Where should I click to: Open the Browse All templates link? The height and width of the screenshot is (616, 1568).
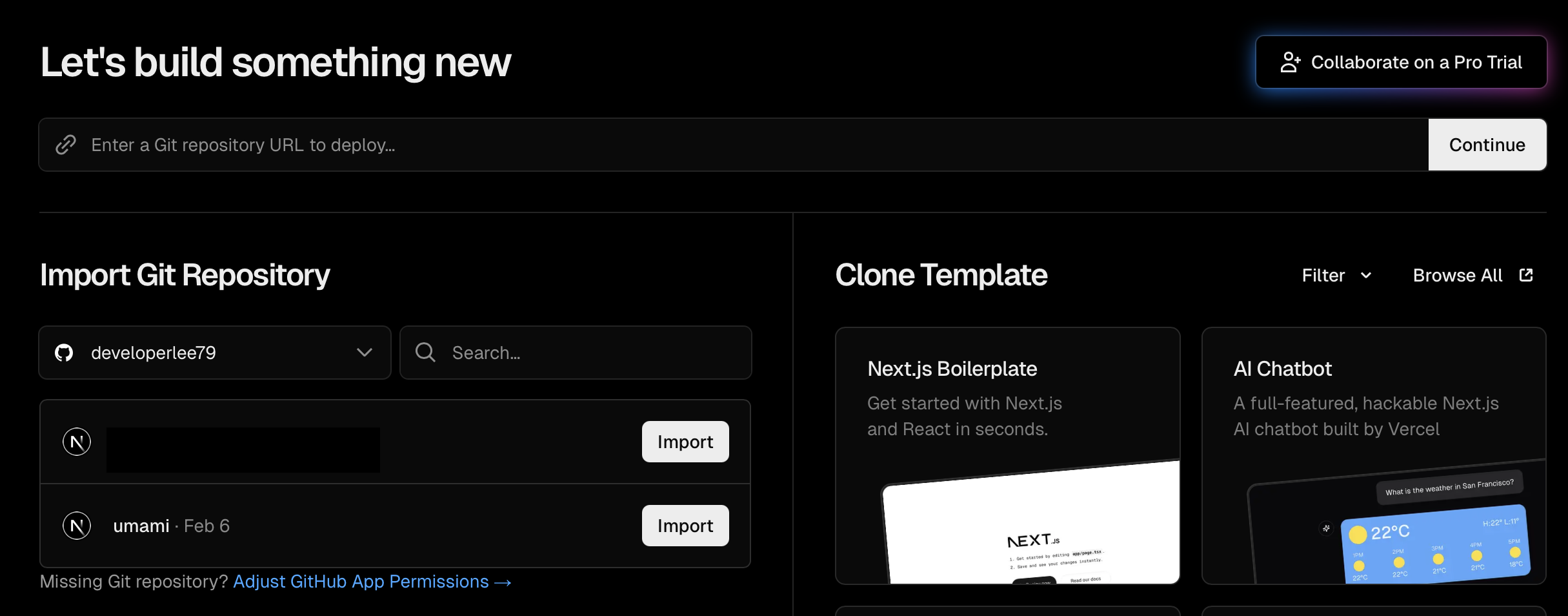[1458, 275]
